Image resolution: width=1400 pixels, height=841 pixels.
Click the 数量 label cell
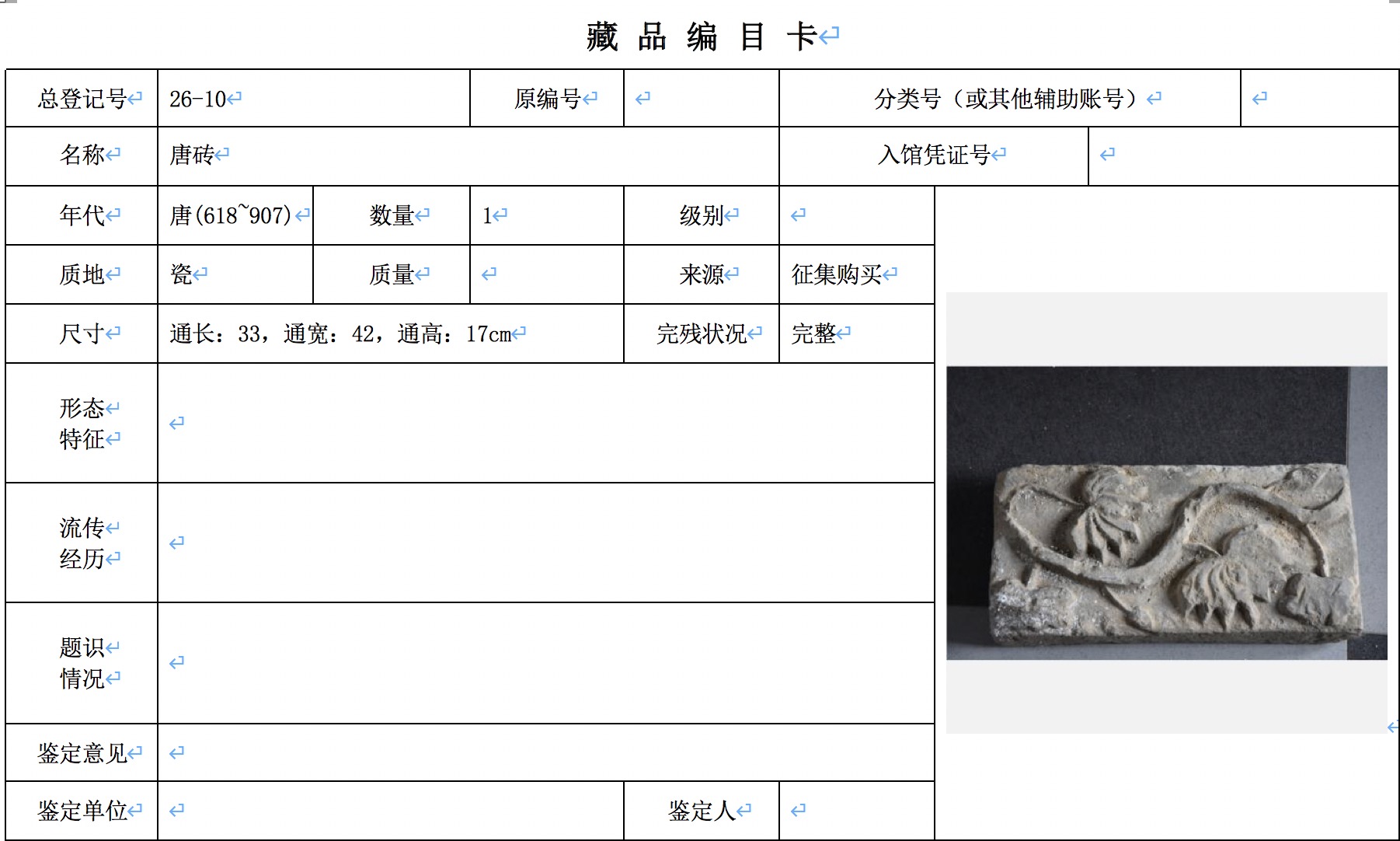[x=392, y=215]
